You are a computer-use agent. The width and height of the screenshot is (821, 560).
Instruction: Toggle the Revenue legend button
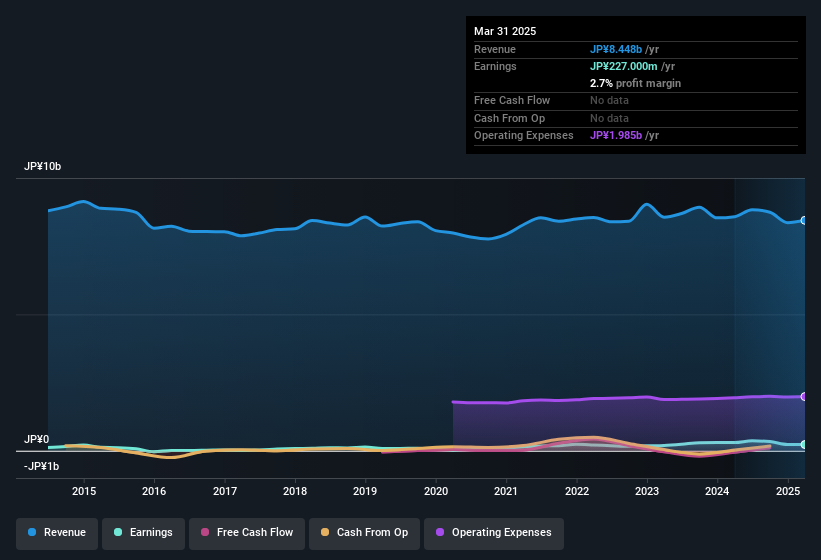(57, 533)
